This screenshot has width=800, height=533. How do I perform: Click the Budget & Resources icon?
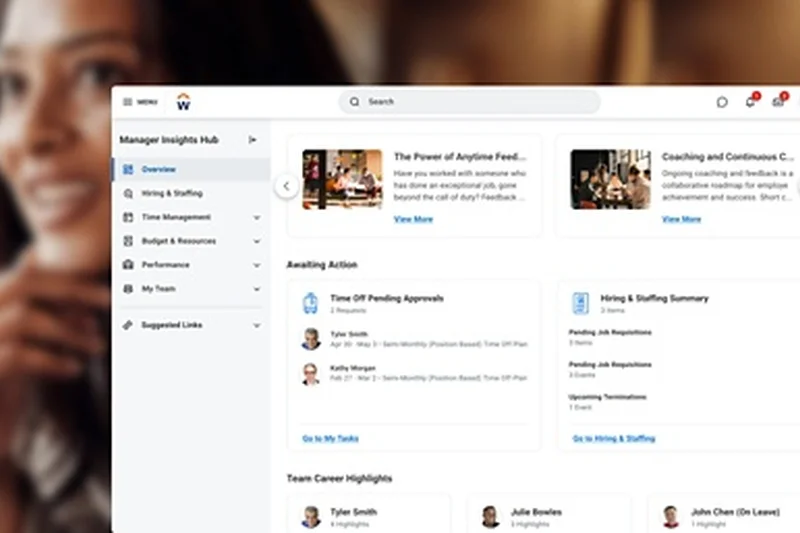(x=128, y=241)
